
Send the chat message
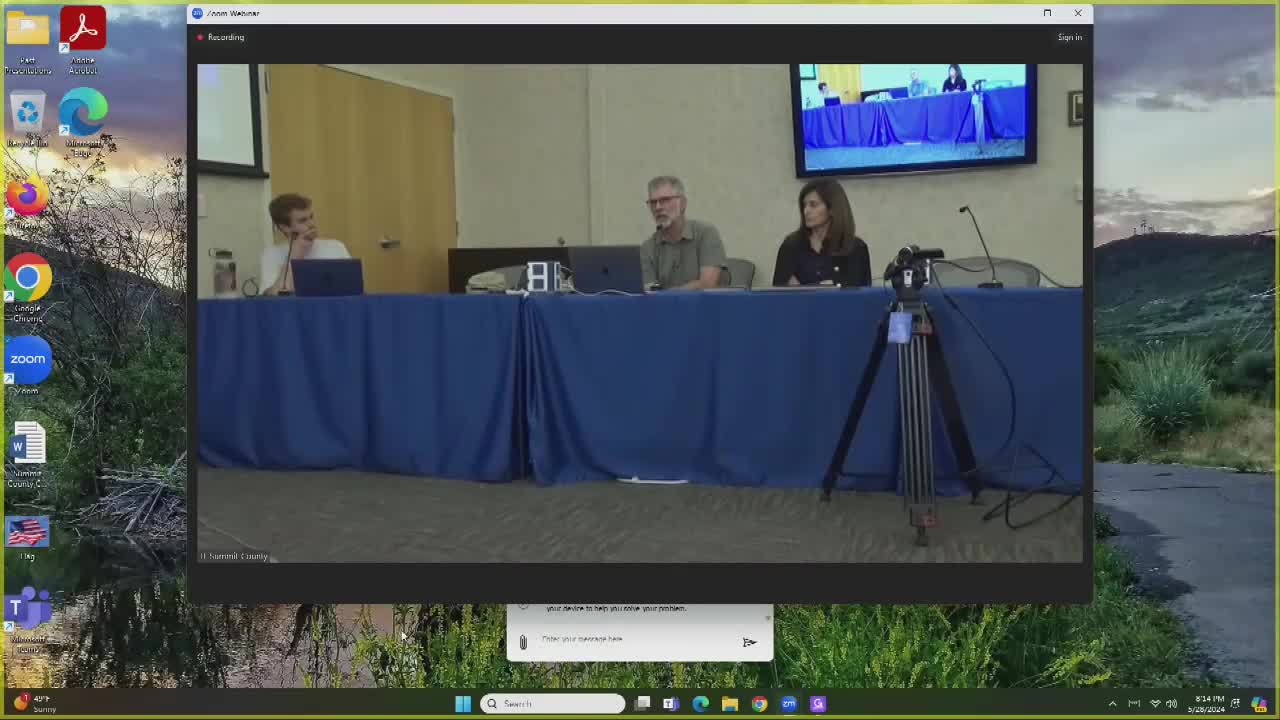[749, 642]
